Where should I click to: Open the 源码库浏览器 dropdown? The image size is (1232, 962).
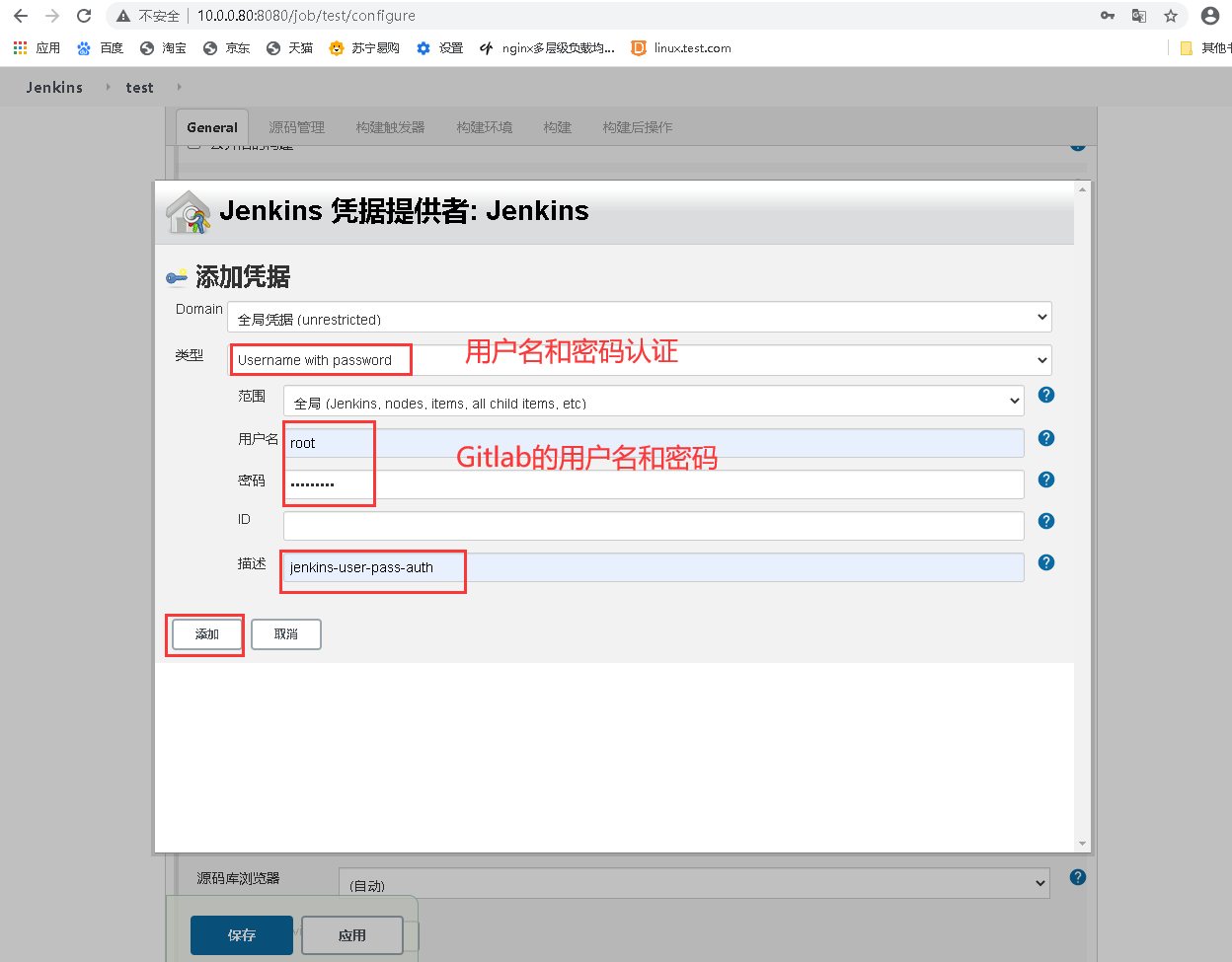(694, 883)
